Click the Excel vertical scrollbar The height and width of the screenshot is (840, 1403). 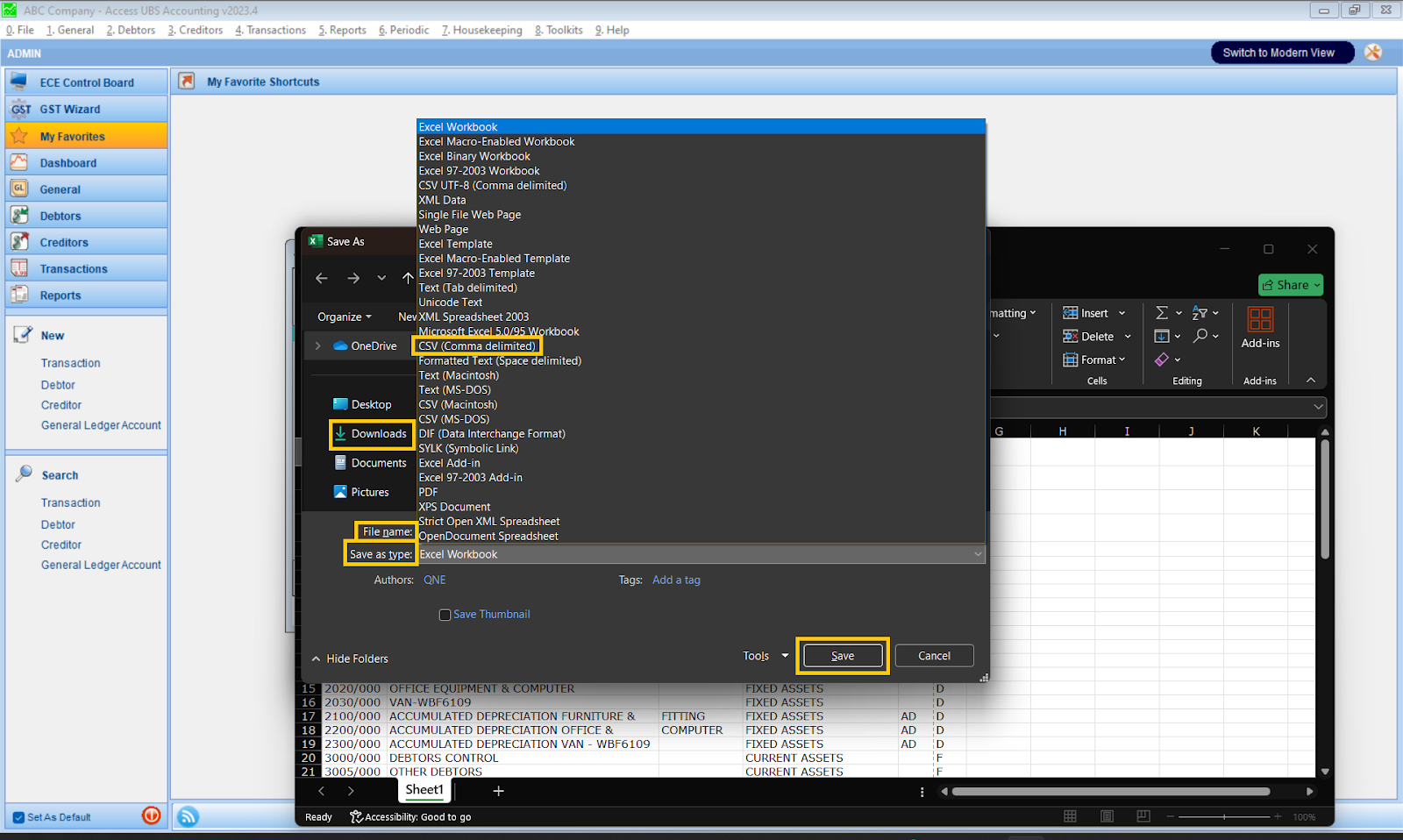click(1325, 500)
